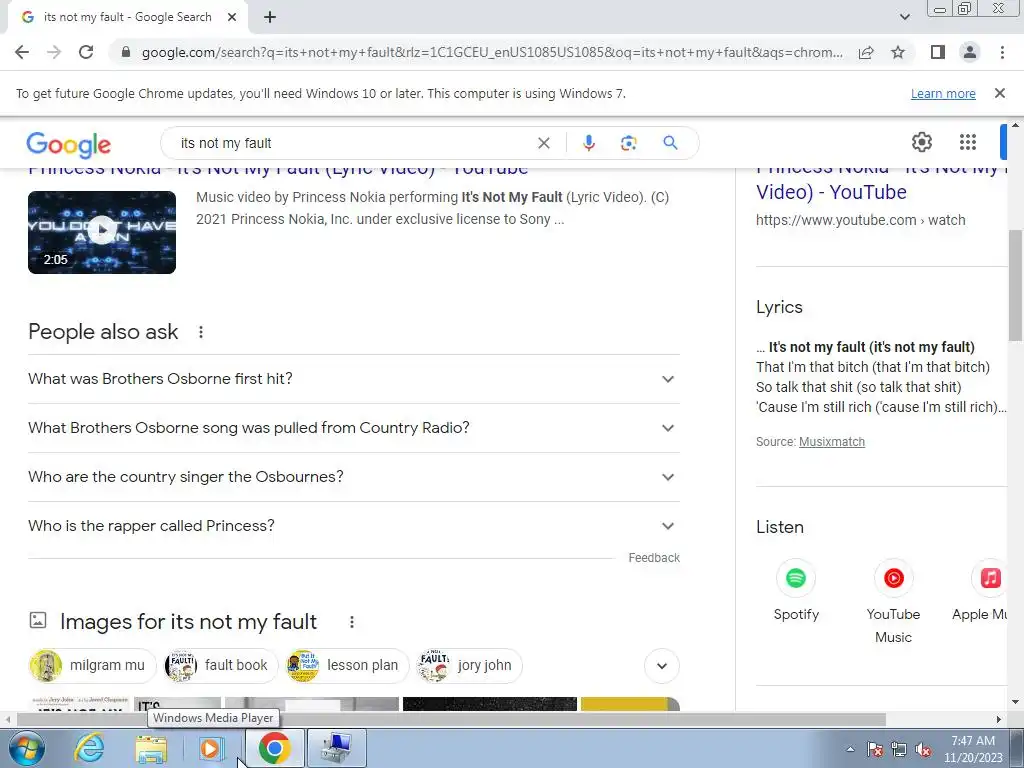The image size is (1024, 768).
Task: Switch to the Chrome taskbar button
Action: click(274, 748)
